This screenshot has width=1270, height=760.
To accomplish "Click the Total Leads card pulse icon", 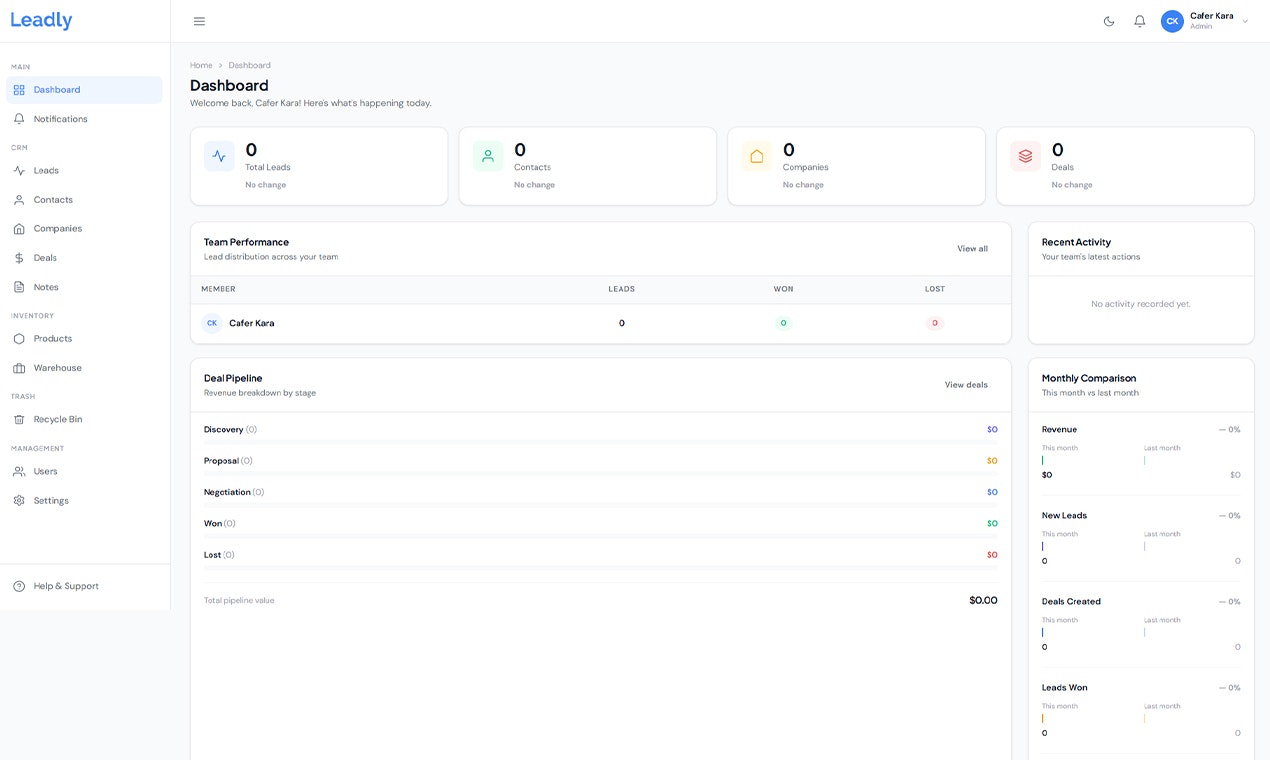I will (219, 156).
